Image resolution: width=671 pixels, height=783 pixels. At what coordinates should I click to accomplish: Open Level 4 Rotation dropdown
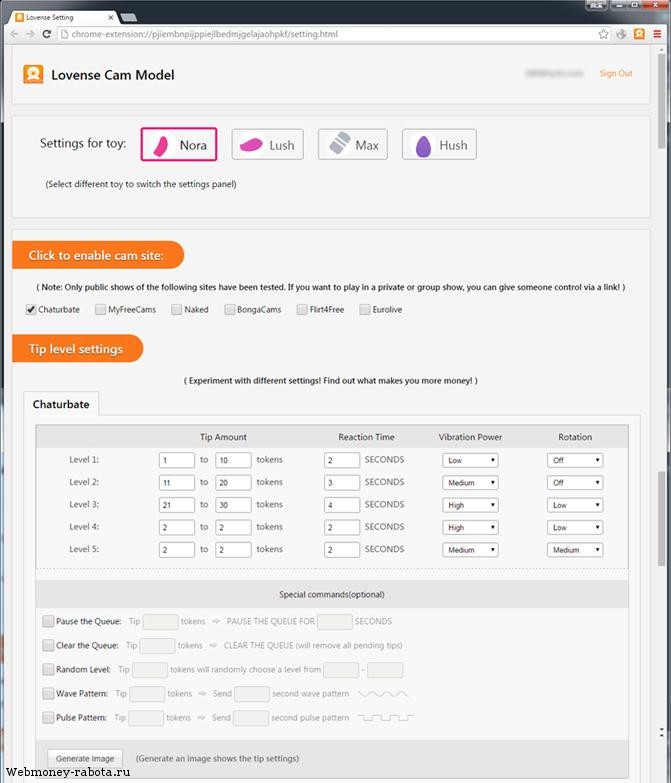tap(575, 527)
